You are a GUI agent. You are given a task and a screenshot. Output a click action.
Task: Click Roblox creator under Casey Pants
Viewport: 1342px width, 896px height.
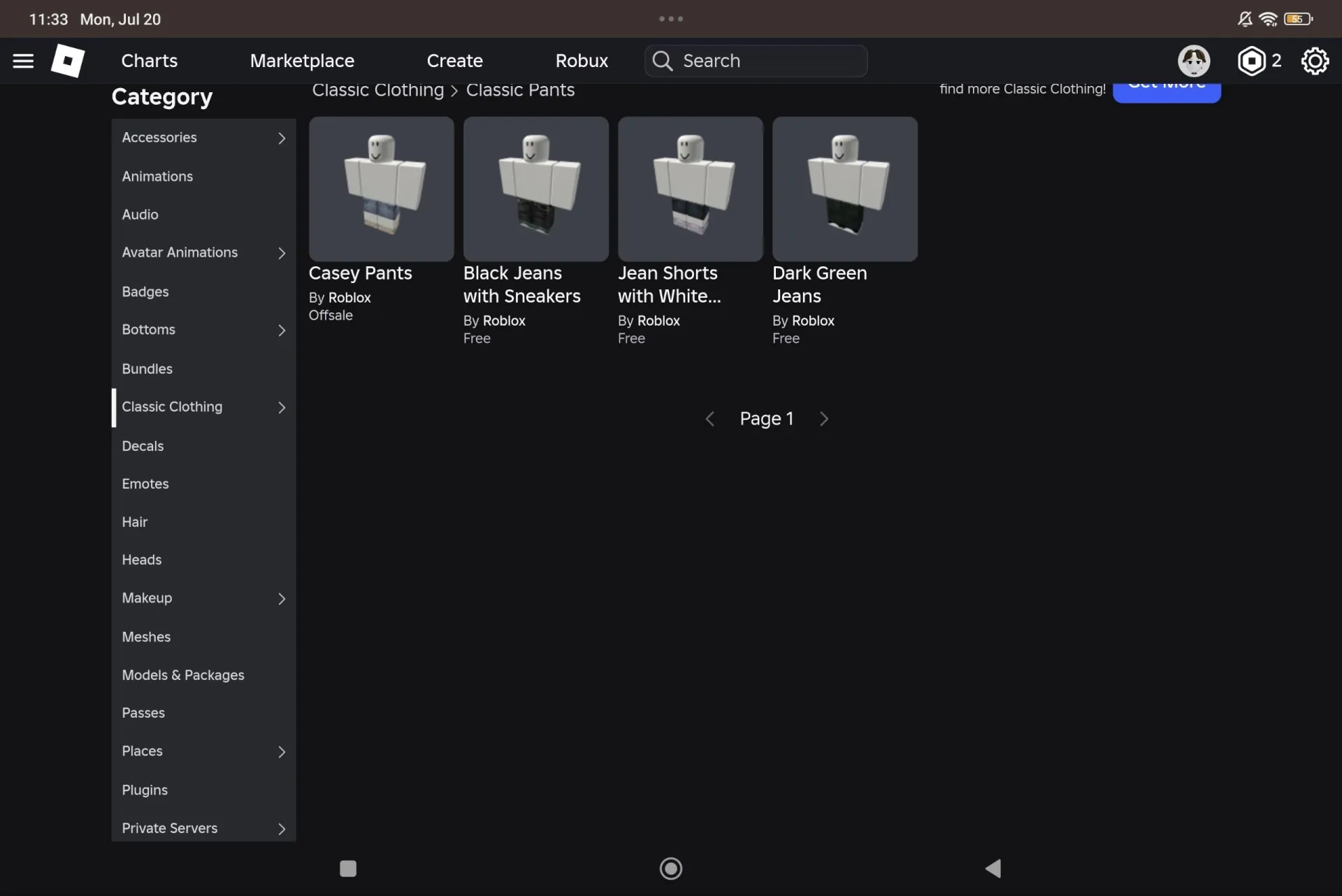point(349,298)
